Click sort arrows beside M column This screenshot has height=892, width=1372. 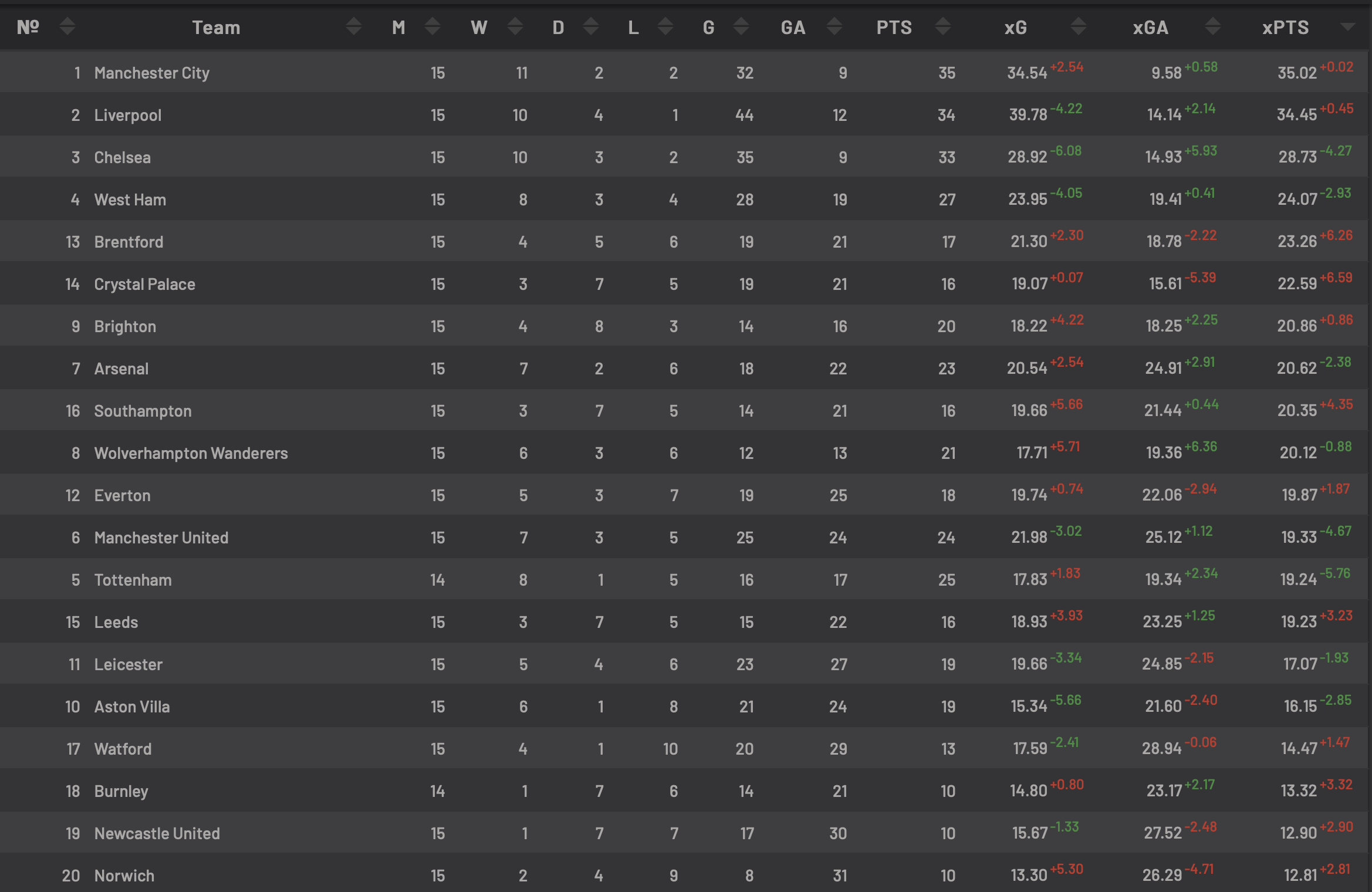tap(432, 26)
